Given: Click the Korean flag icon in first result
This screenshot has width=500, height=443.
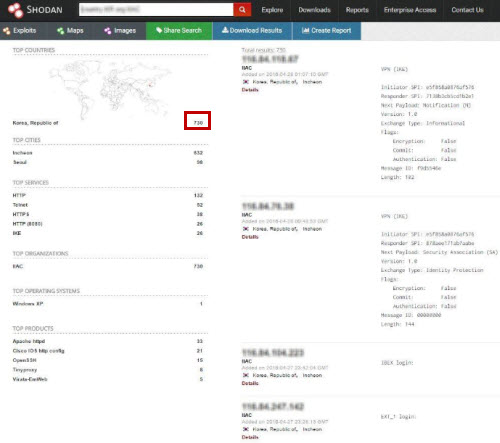Looking at the screenshot, I should pos(246,82).
